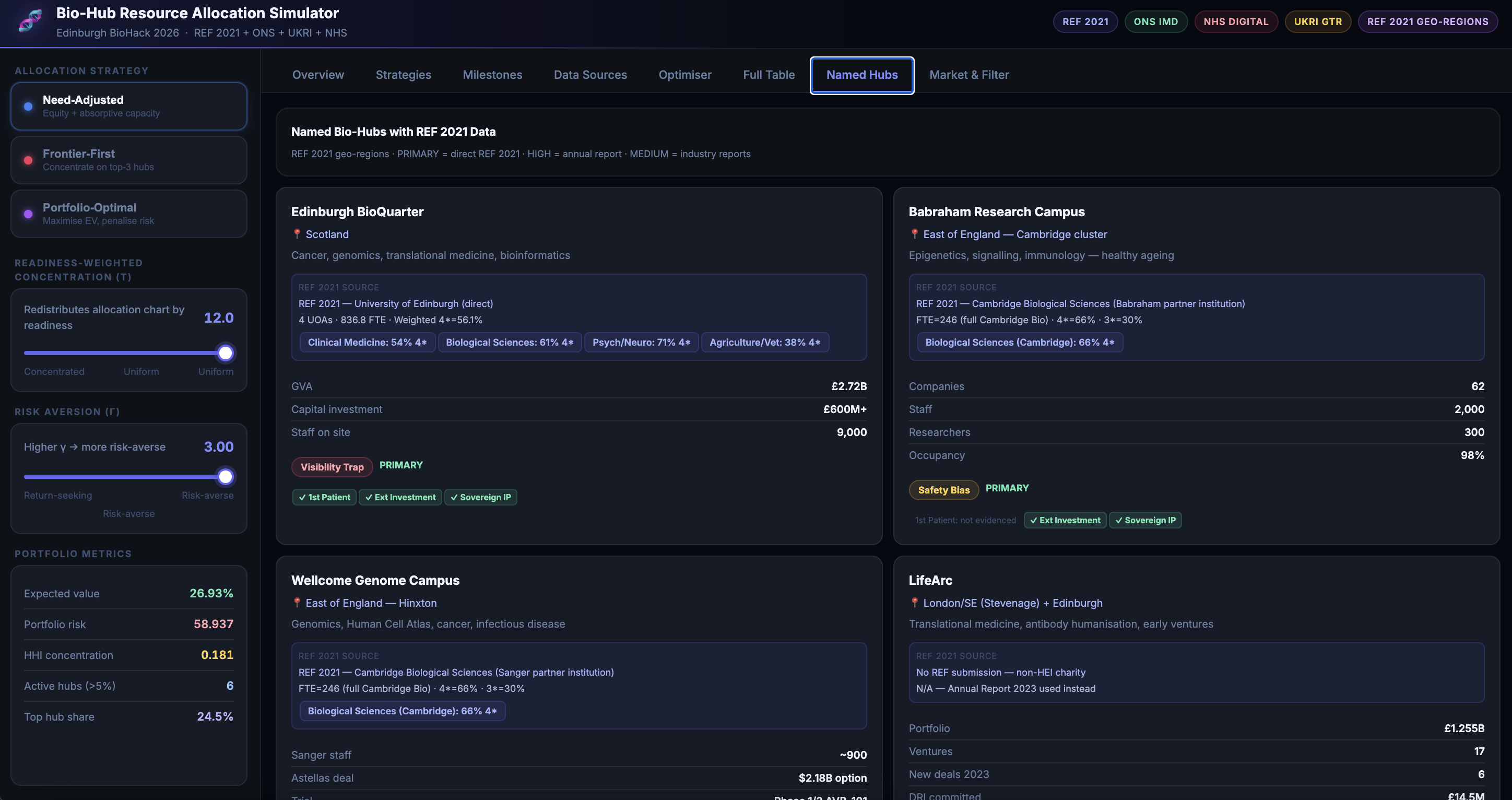Click the DNA helix app logo

[30, 21]
